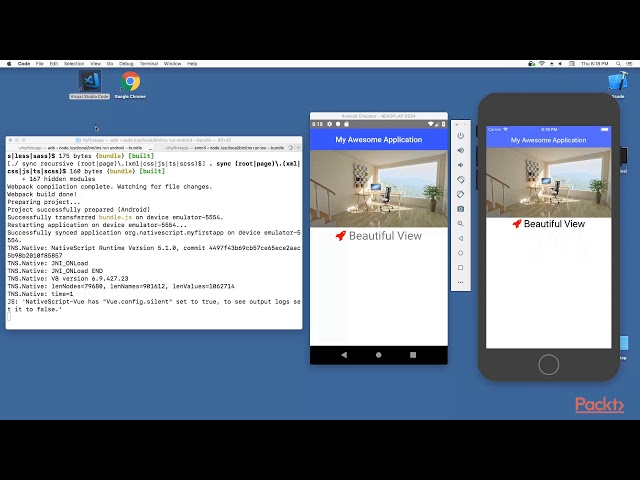Image resolution: width=640 pixels, height=480 pixels.
Task: Click the Overview square in emulator toolbar
Action: point(460,268)
